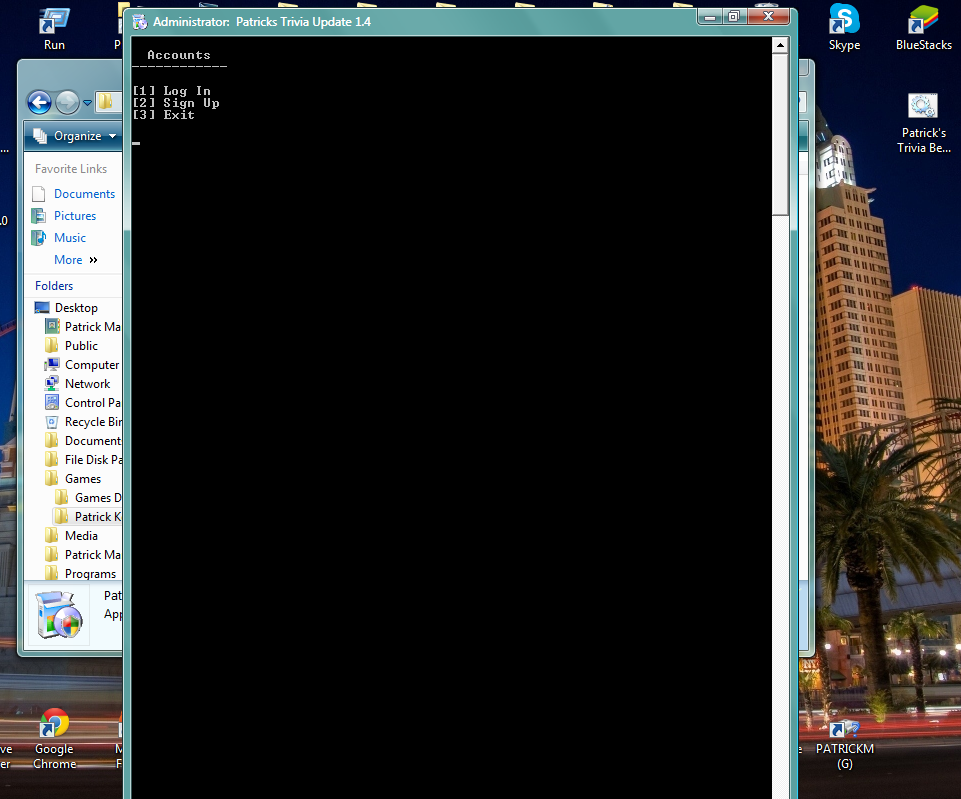Image resolution: width=961 pixels, height=799 pixels.
Task: Select the Games folder in tree
Action: click(x=83, y=479)
